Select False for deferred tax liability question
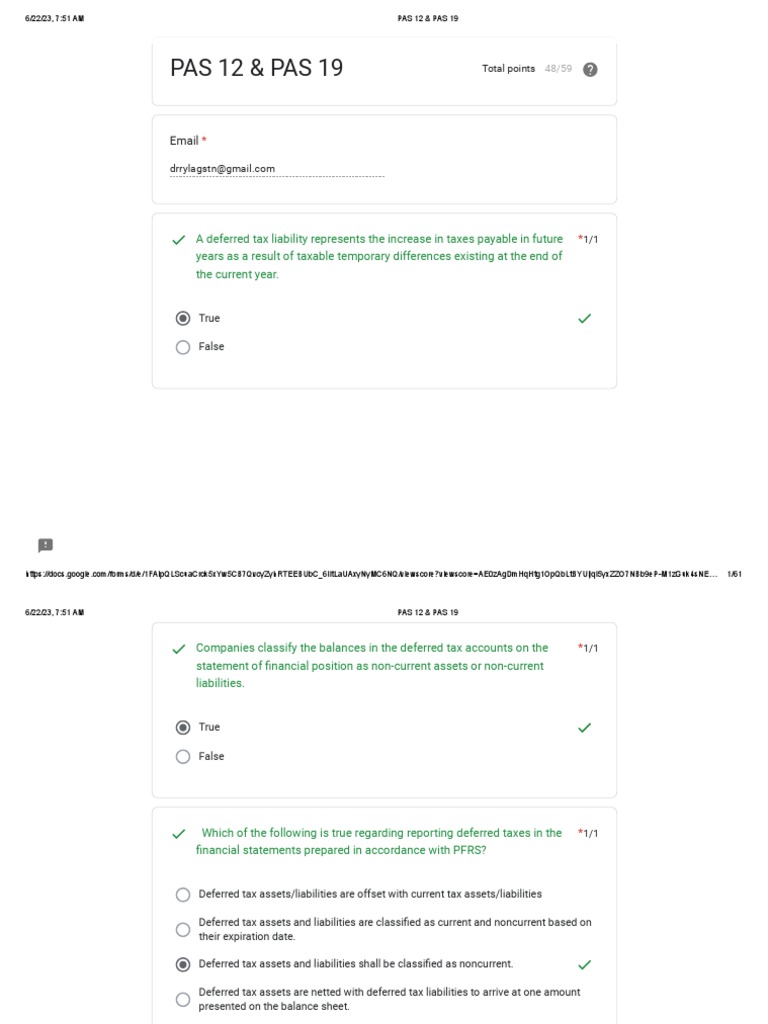 click(x=183, y=347)
